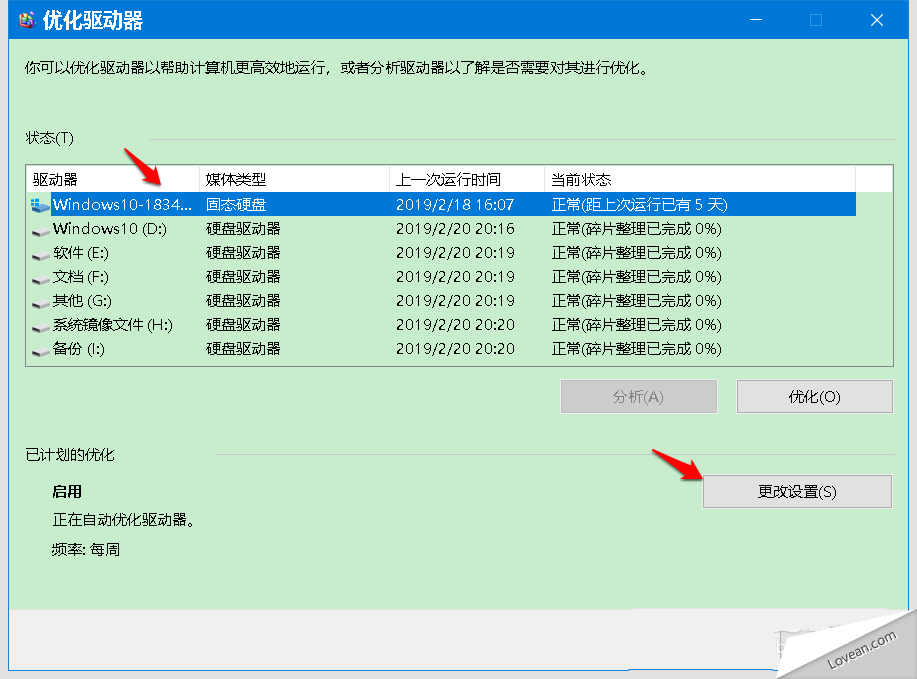Click the 优化(O) button
917x679 pixels.
813,396
